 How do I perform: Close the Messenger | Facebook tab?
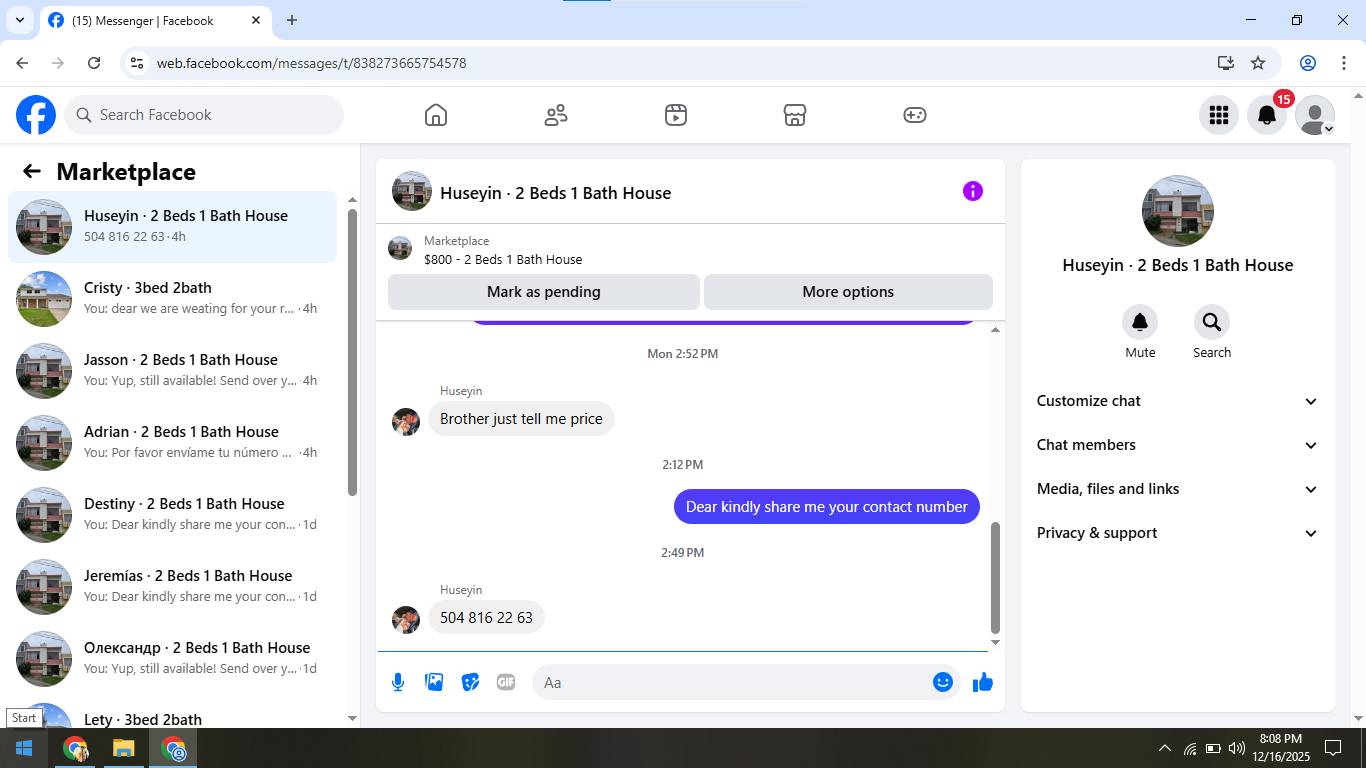[256, 20]
